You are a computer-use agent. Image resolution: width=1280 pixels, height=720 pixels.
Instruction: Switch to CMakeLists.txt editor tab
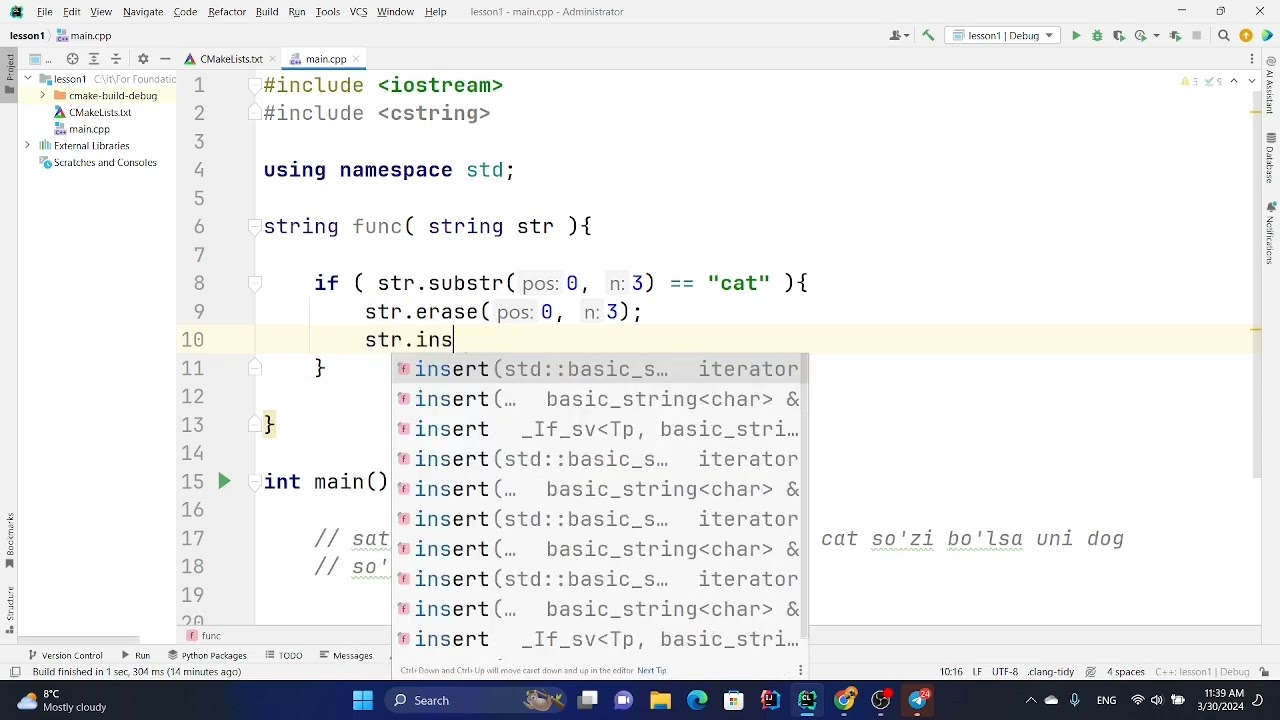click(x=231, y=59)
